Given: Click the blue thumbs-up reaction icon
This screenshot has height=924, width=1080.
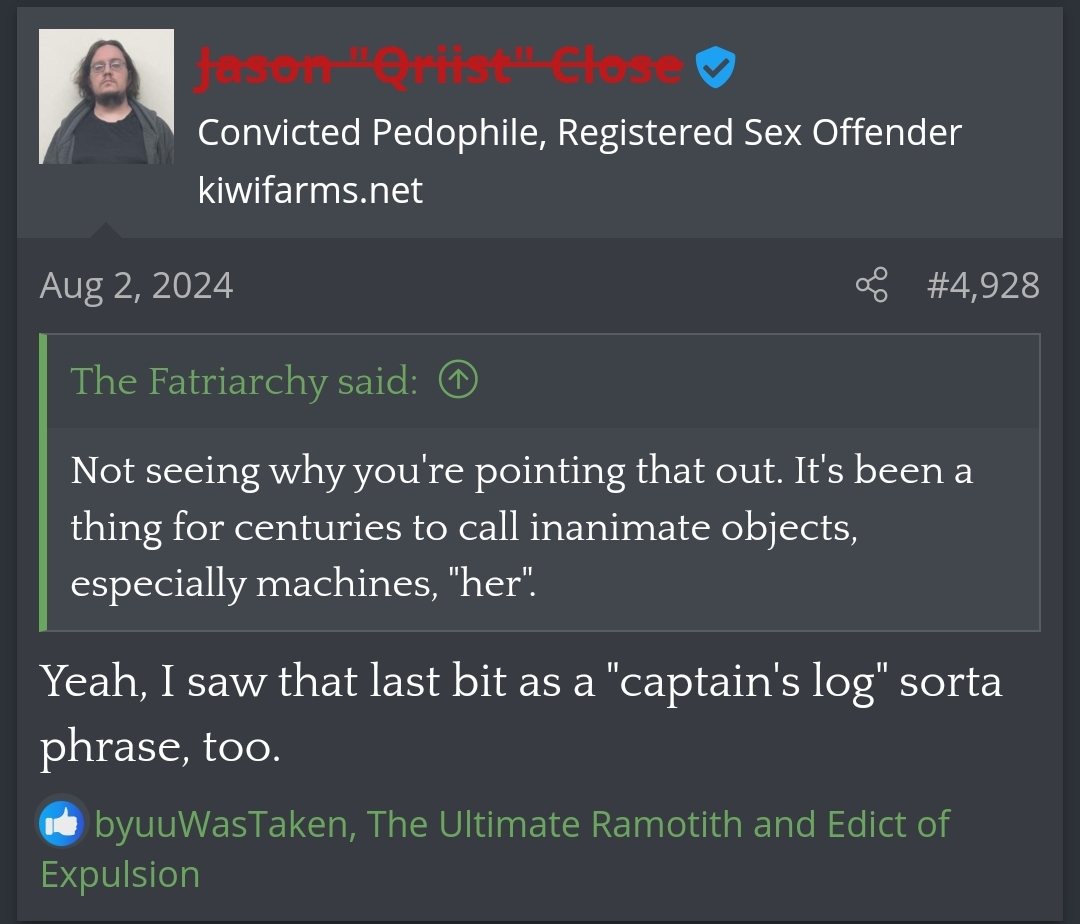Looking at the screenshot, I should 62,824.
